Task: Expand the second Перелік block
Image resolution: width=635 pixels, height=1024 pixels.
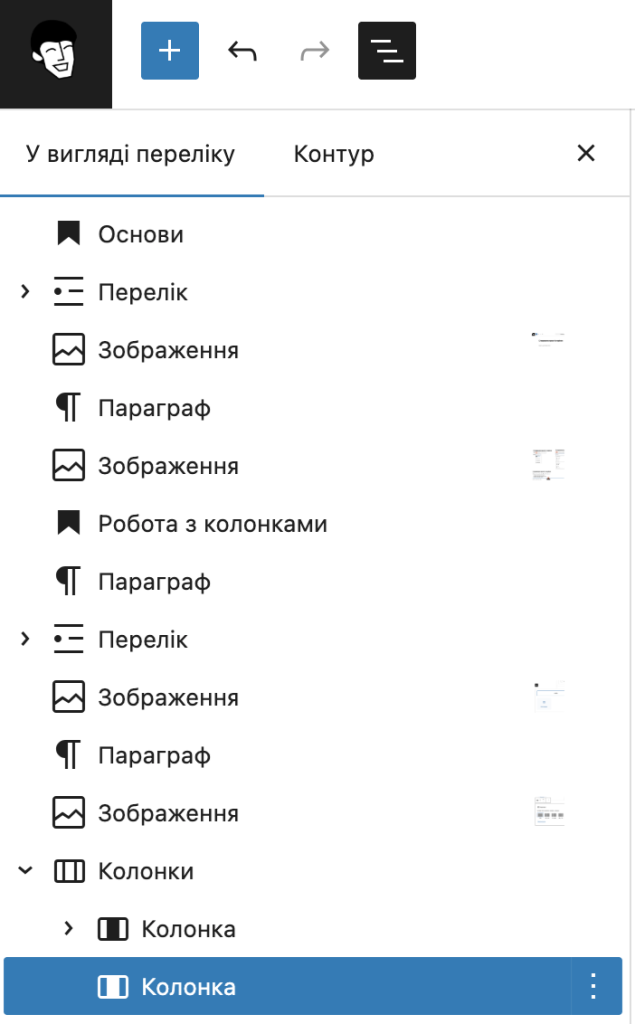Action: click(25, 639)
